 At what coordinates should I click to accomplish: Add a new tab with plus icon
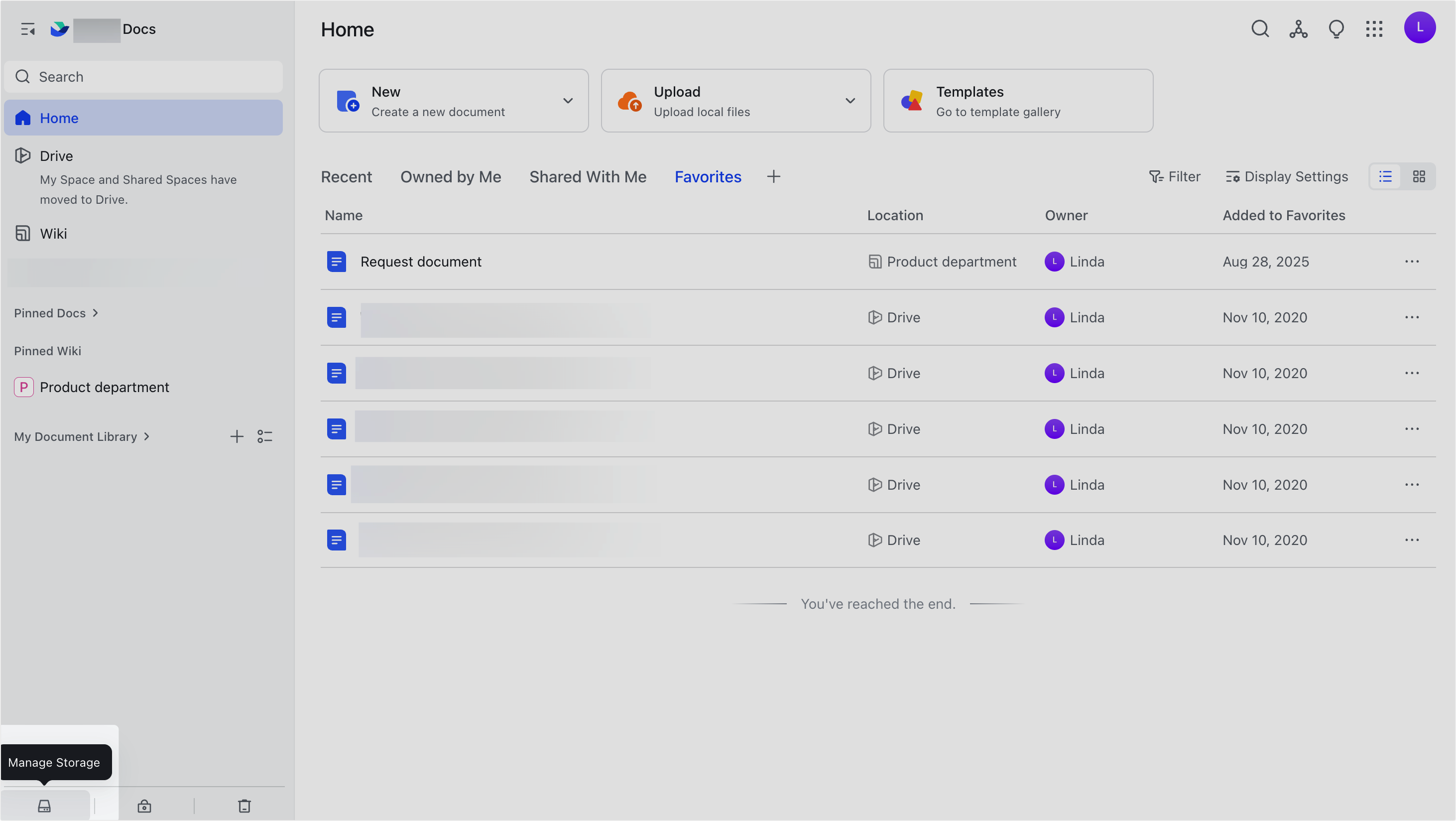point(773,176)
